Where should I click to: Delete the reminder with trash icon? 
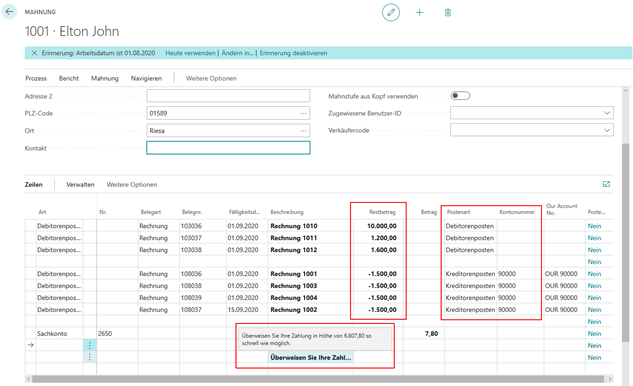click(x=448, y=13)
